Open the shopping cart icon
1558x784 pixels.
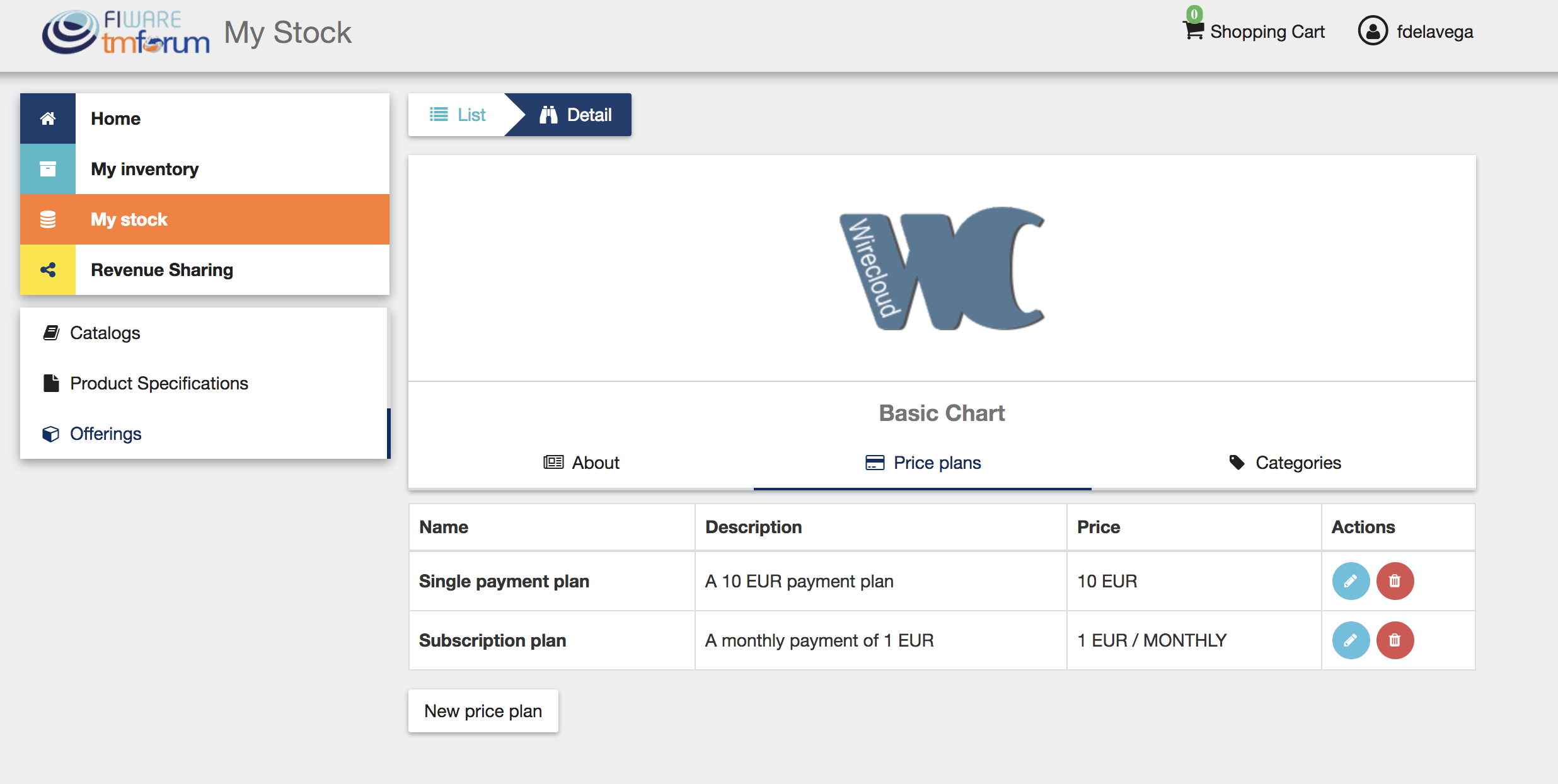coord(1193,30)
